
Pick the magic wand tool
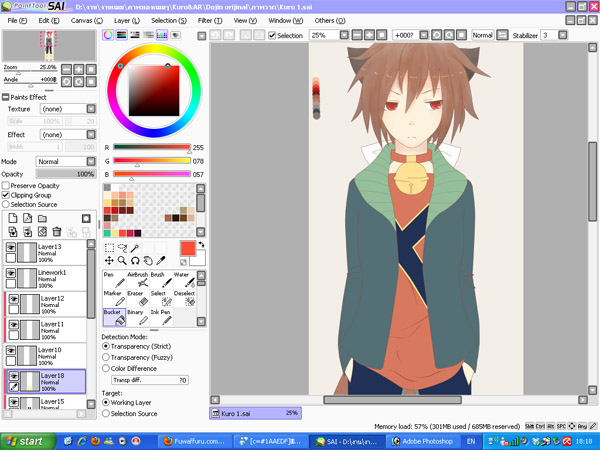coord(135,248)
